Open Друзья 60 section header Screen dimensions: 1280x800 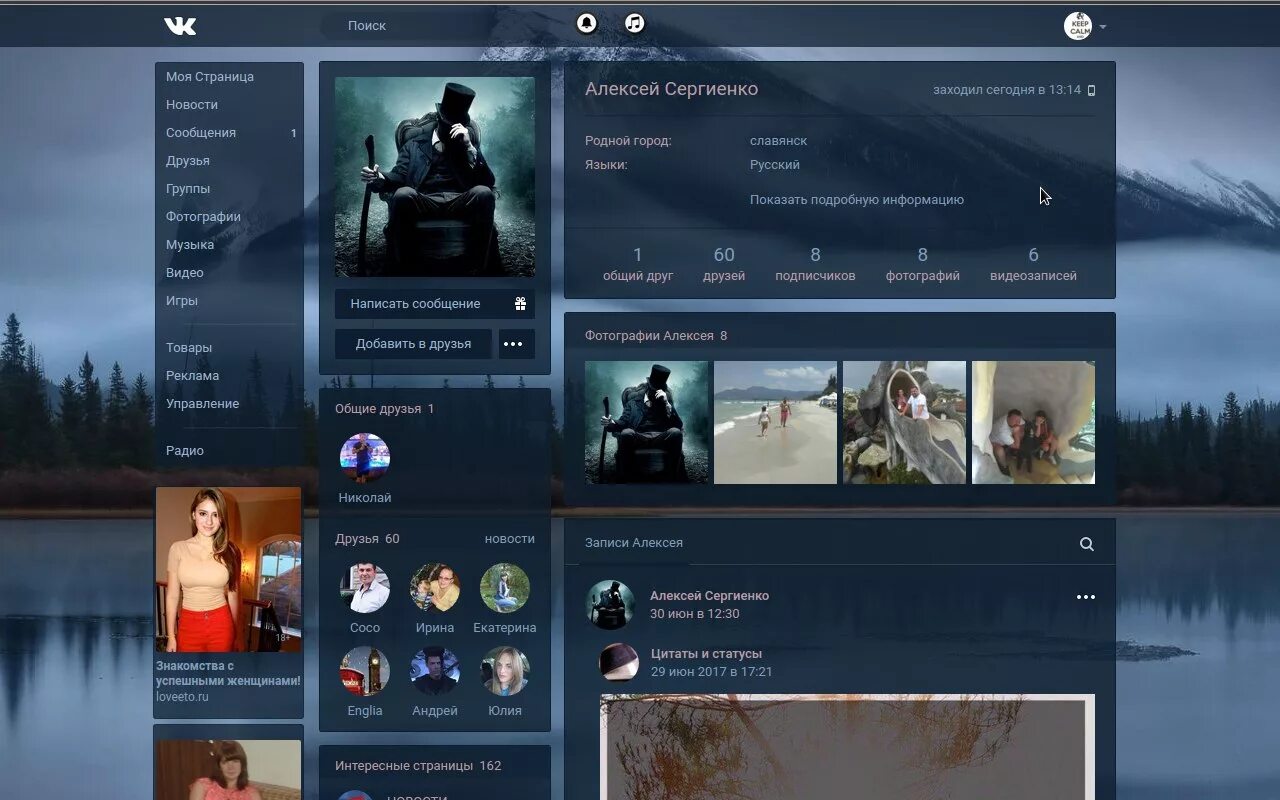tap(367, 539)
